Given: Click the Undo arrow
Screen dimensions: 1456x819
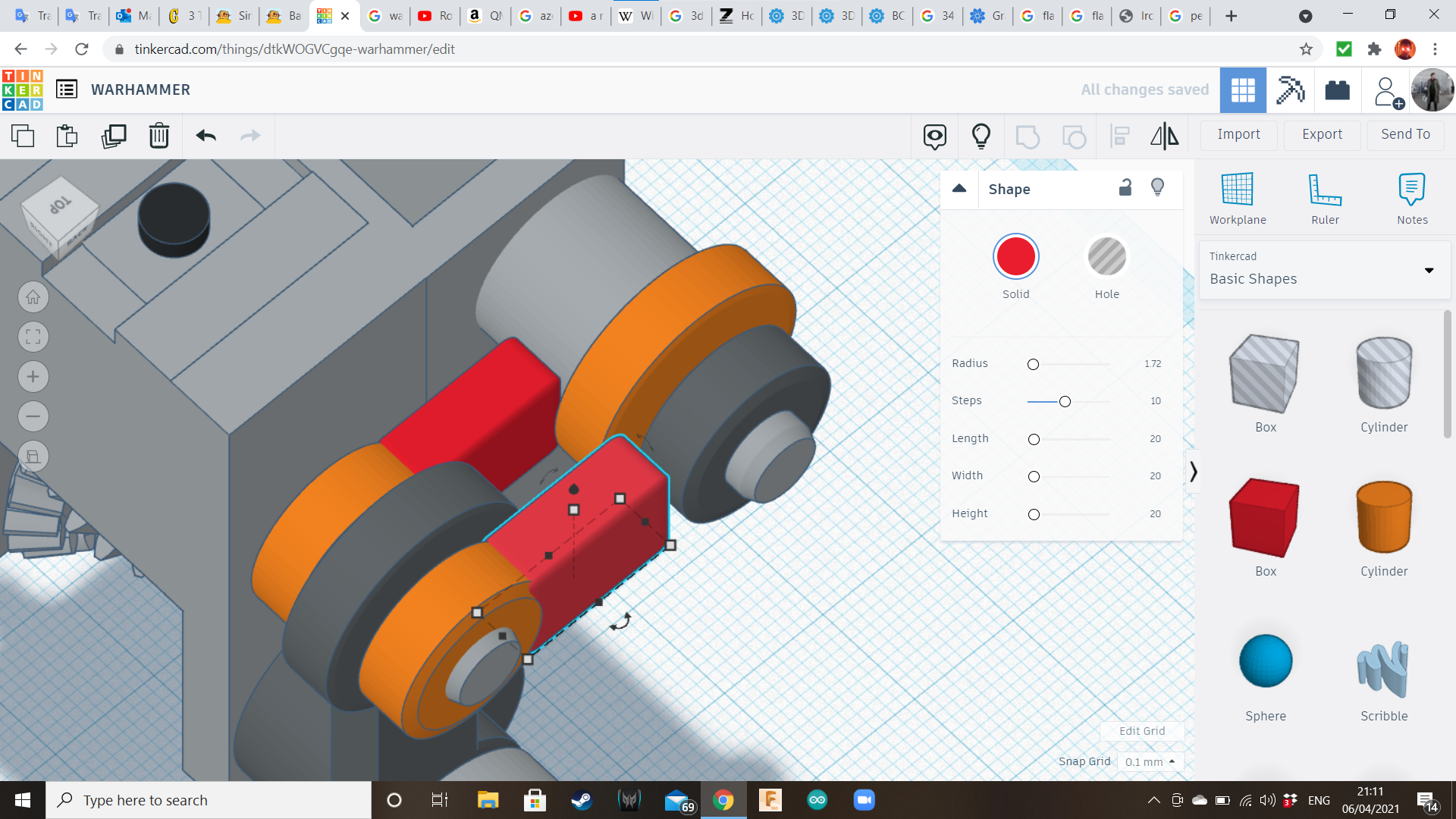Looking at the screenshot, I should [204, 136].
